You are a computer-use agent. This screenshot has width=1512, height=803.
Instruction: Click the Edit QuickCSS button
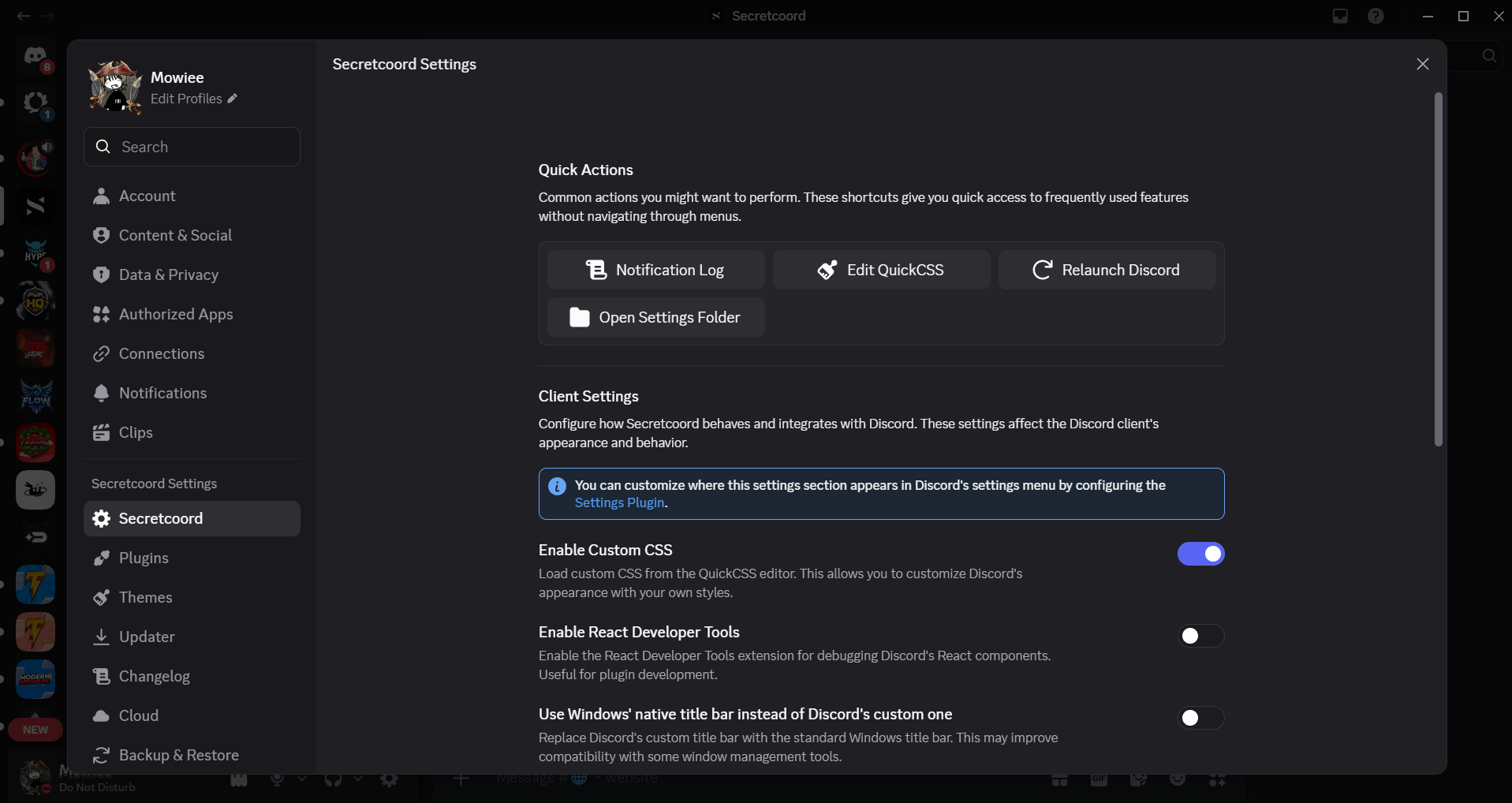881,270
